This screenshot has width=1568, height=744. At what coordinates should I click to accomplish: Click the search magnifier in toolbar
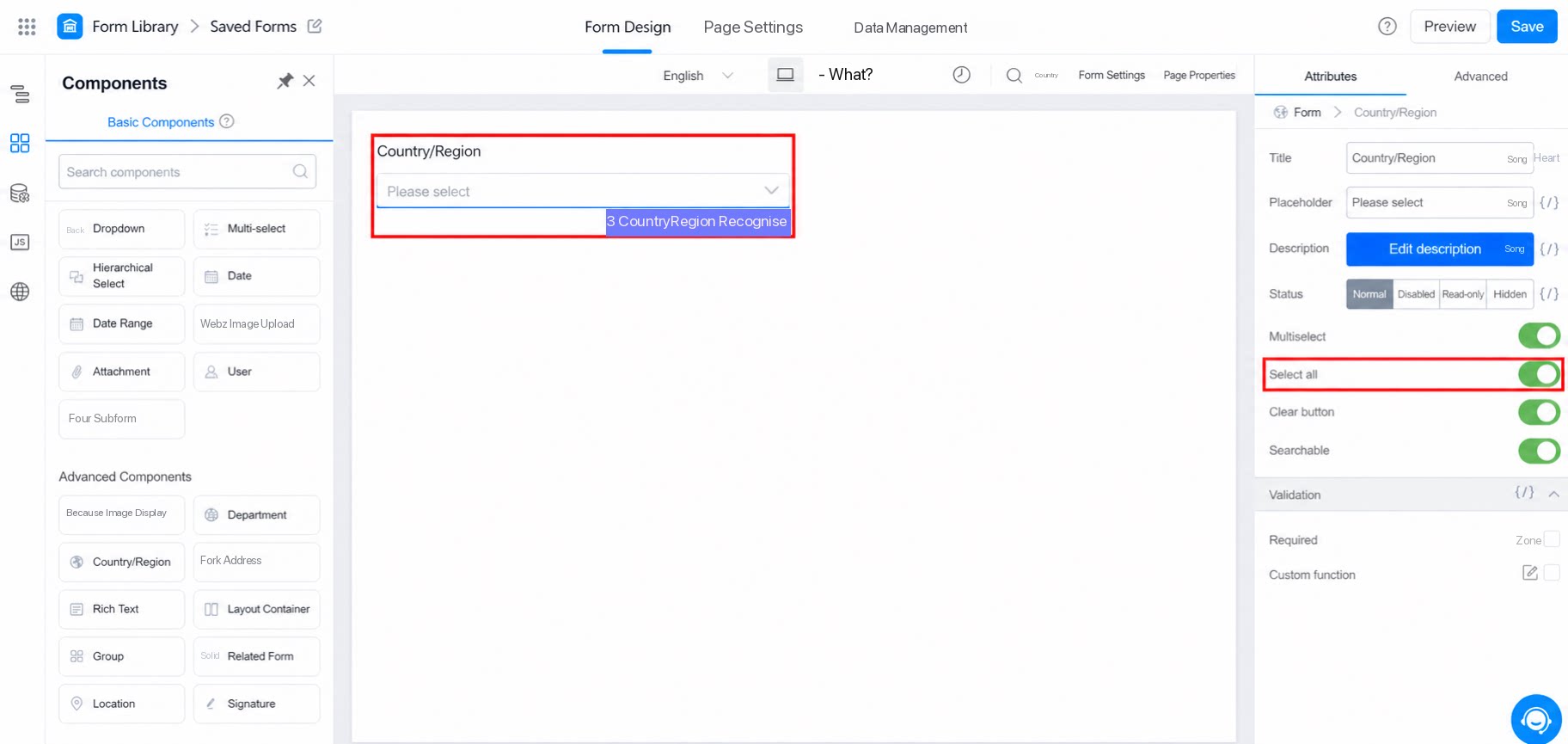pos(1014,76)
